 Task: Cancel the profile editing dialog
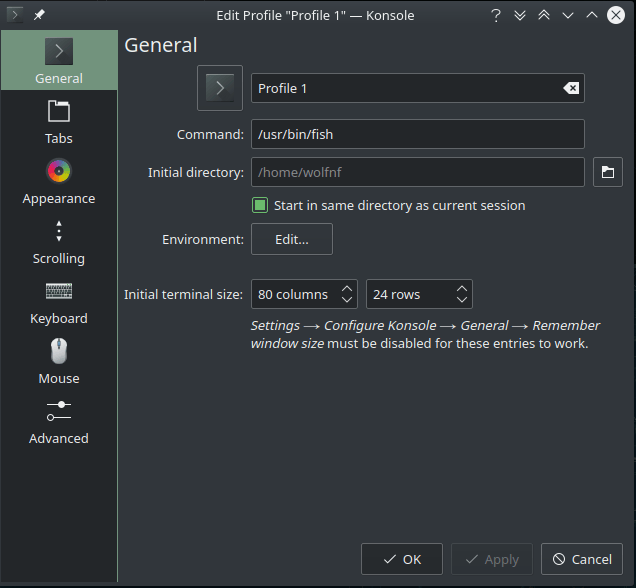pyautogui.click(x=582, y=559)
